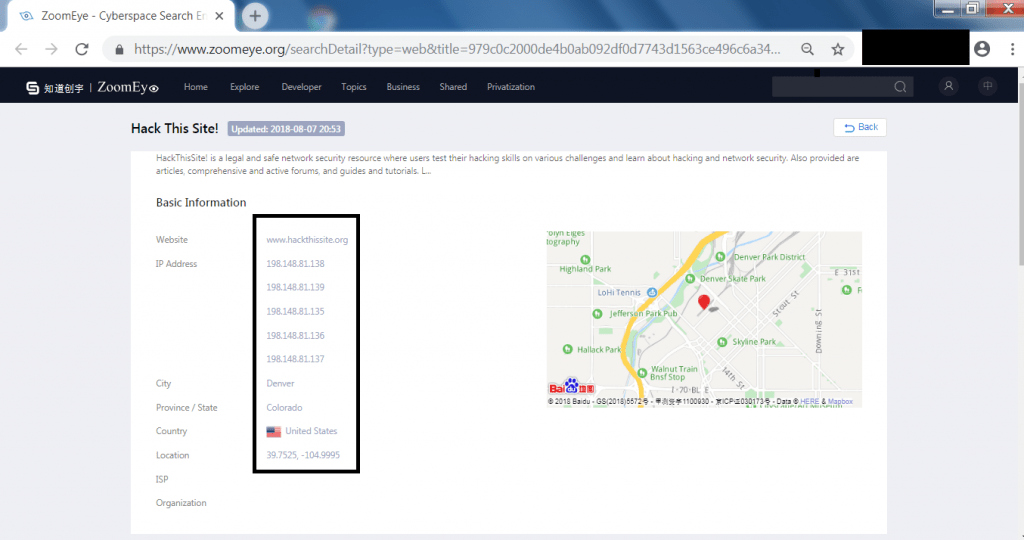The width and height of the screenshot is (1024, 540).
Task: Open the Topics menu item
Action: tap(353, 87)
